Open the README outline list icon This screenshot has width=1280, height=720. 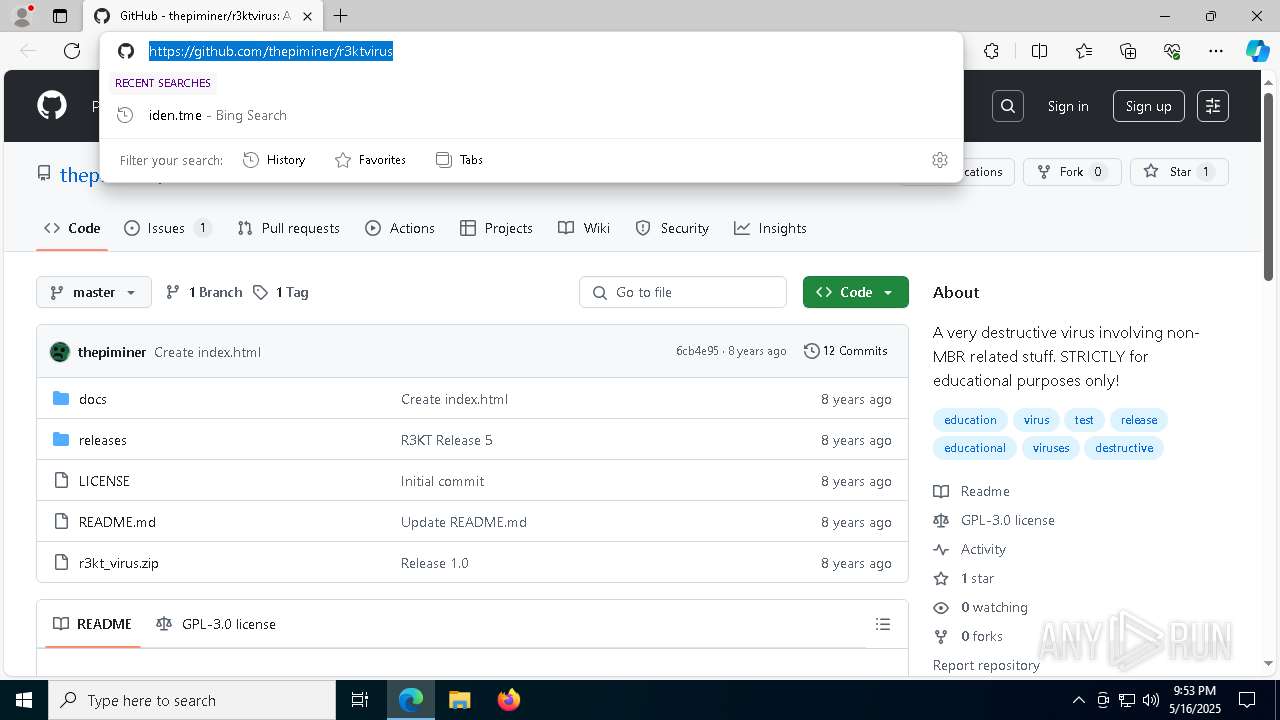[x=883, y=624]
